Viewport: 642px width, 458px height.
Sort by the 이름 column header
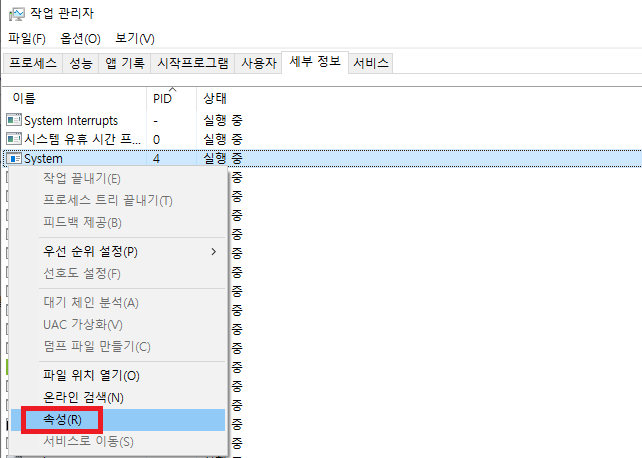(x=23, y=99)
